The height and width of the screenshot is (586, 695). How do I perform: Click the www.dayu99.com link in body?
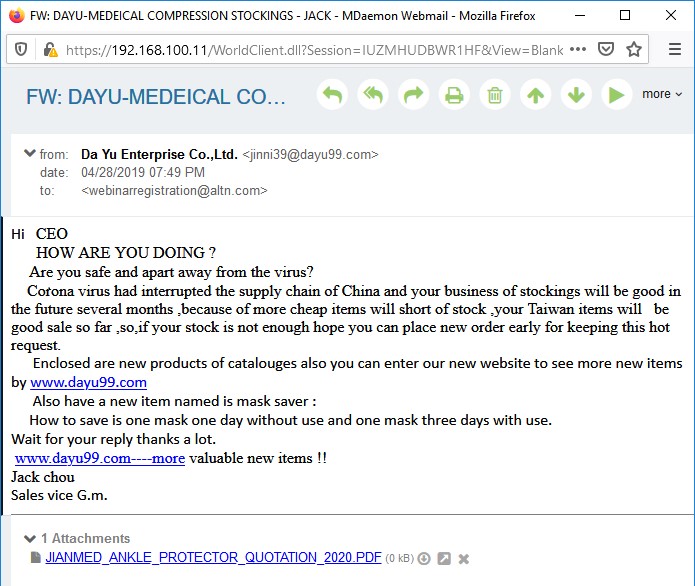coord(88,382)
